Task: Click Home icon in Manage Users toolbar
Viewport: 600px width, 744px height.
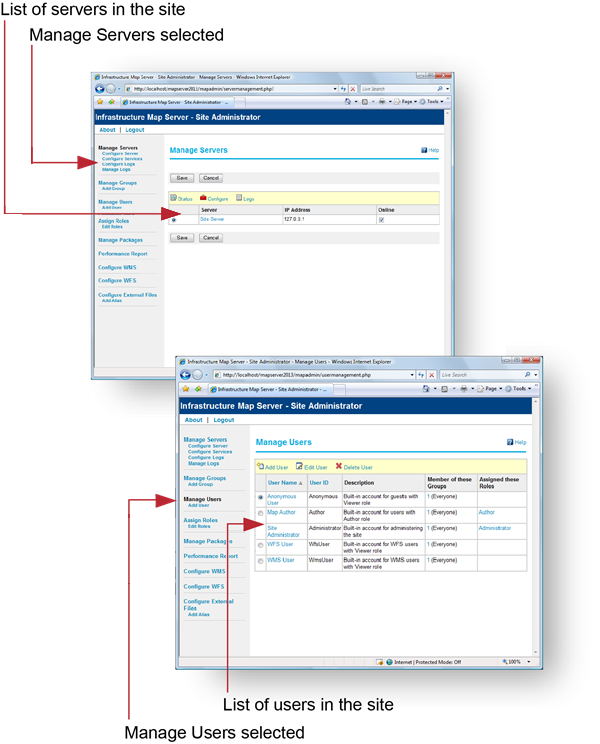Action: (x=426, y=389)
